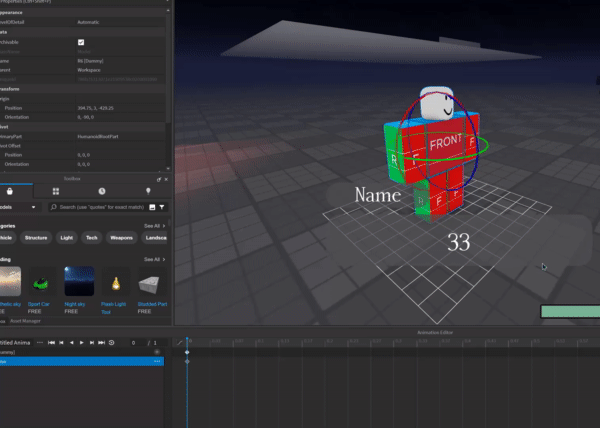Viewport: 600px width, 428px height.
Task: Open the Night sky model thumbnail
Action: click(79, 282)
